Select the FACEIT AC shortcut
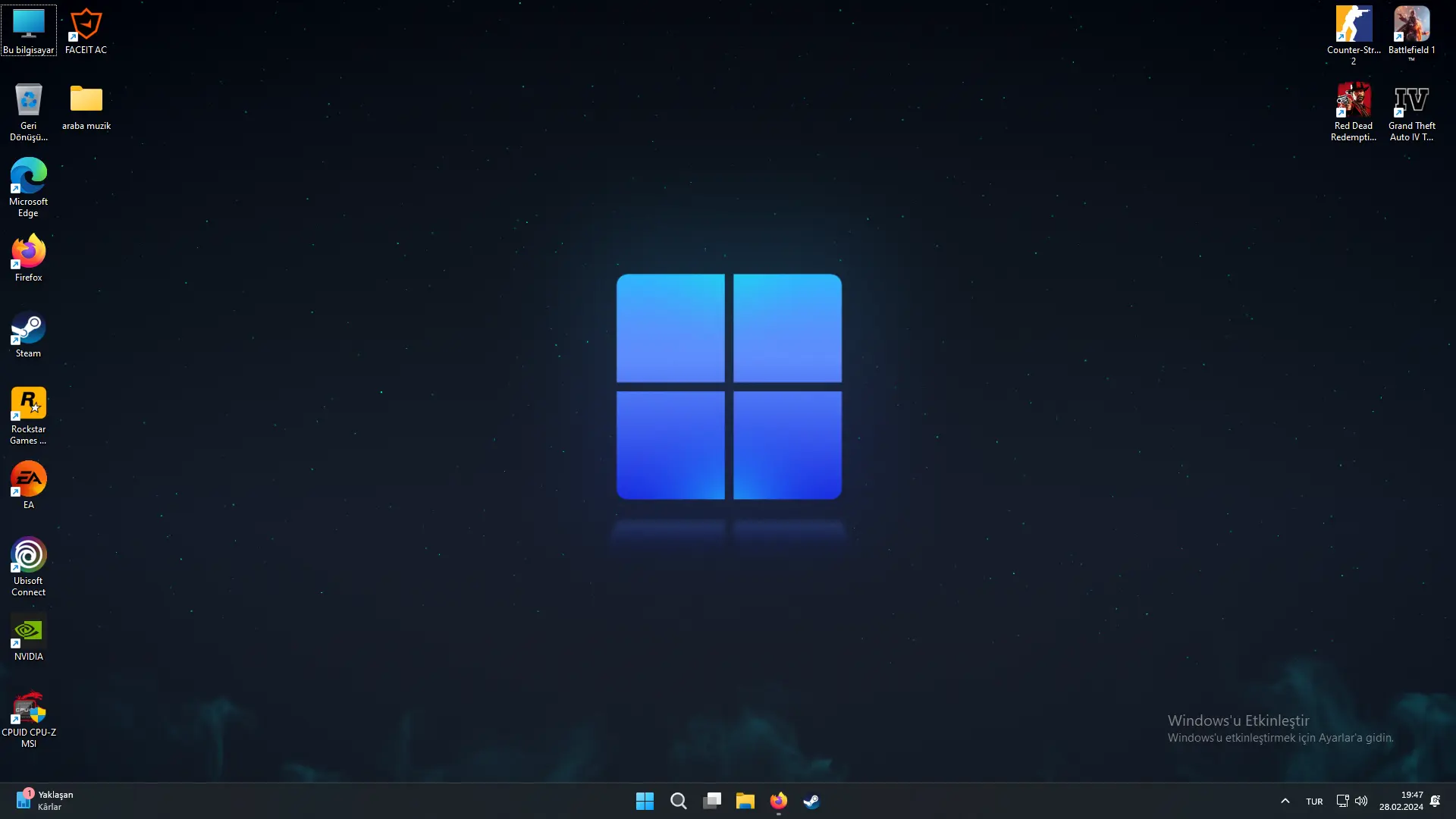 click(86, 31)
